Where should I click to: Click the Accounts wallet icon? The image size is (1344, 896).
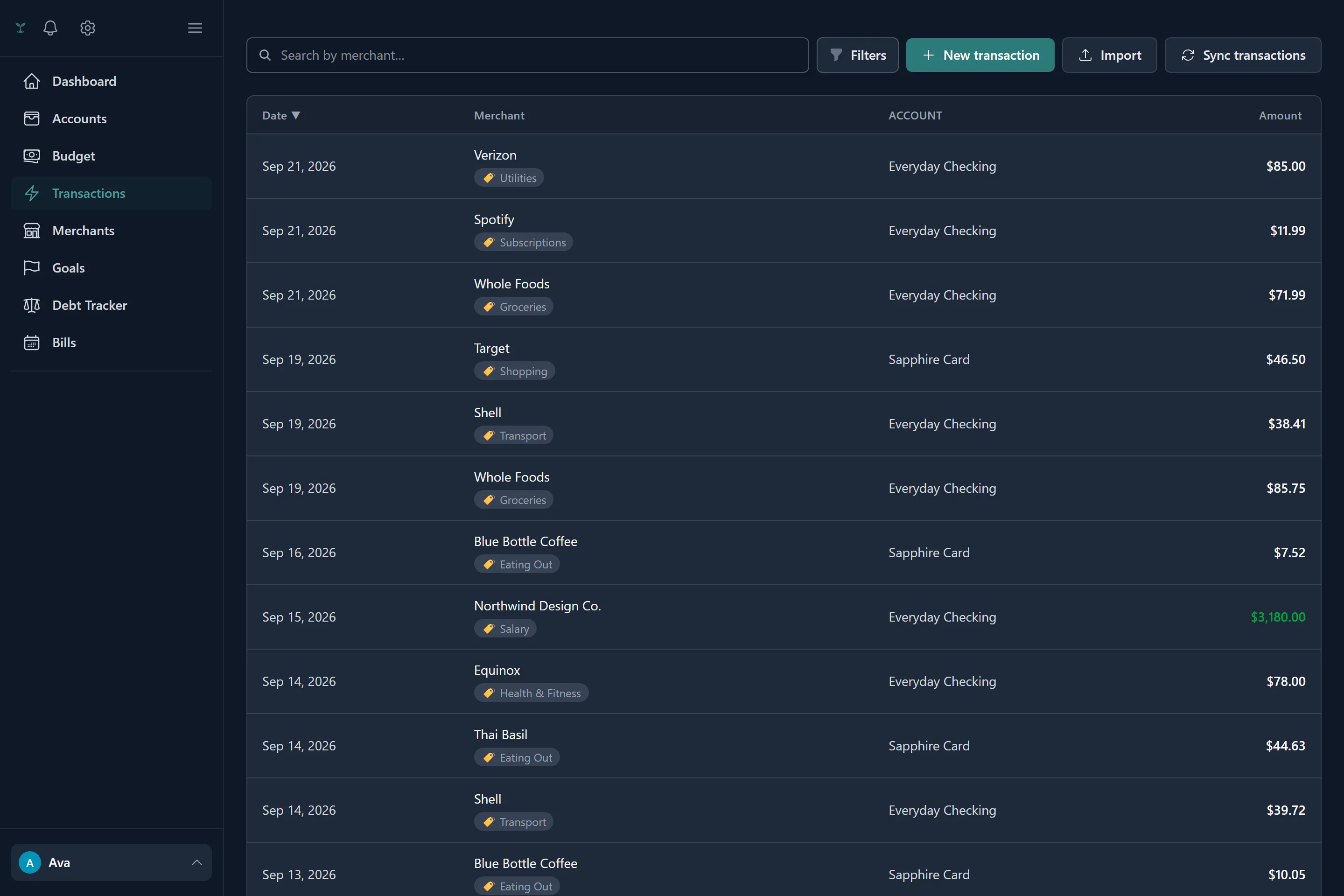[31, 118]
